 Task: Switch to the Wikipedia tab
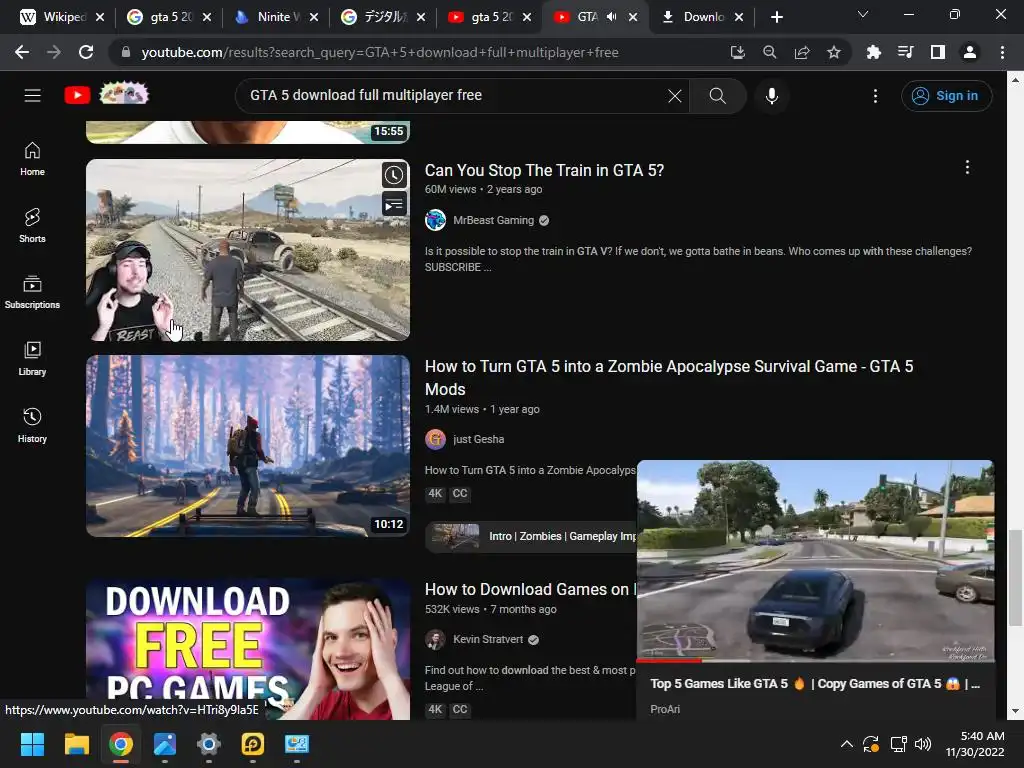tap(54, 17)
